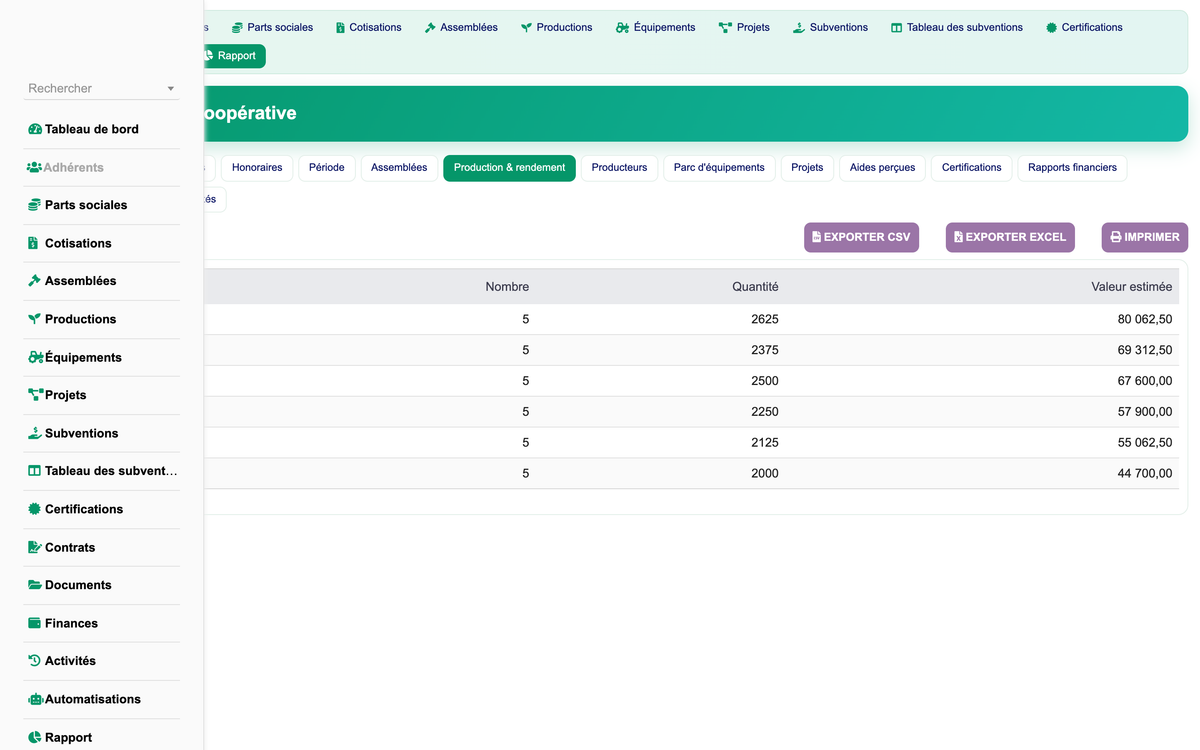Click the Adhérents group icon in sidebar
Image resolution: width=1200 pixels, height=750 pixels.
(x=35, y=167)
